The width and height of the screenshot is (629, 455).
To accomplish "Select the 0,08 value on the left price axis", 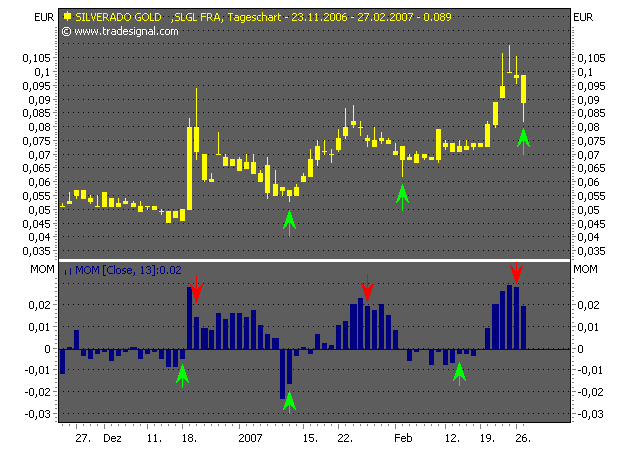I will [x=39, y=127].
